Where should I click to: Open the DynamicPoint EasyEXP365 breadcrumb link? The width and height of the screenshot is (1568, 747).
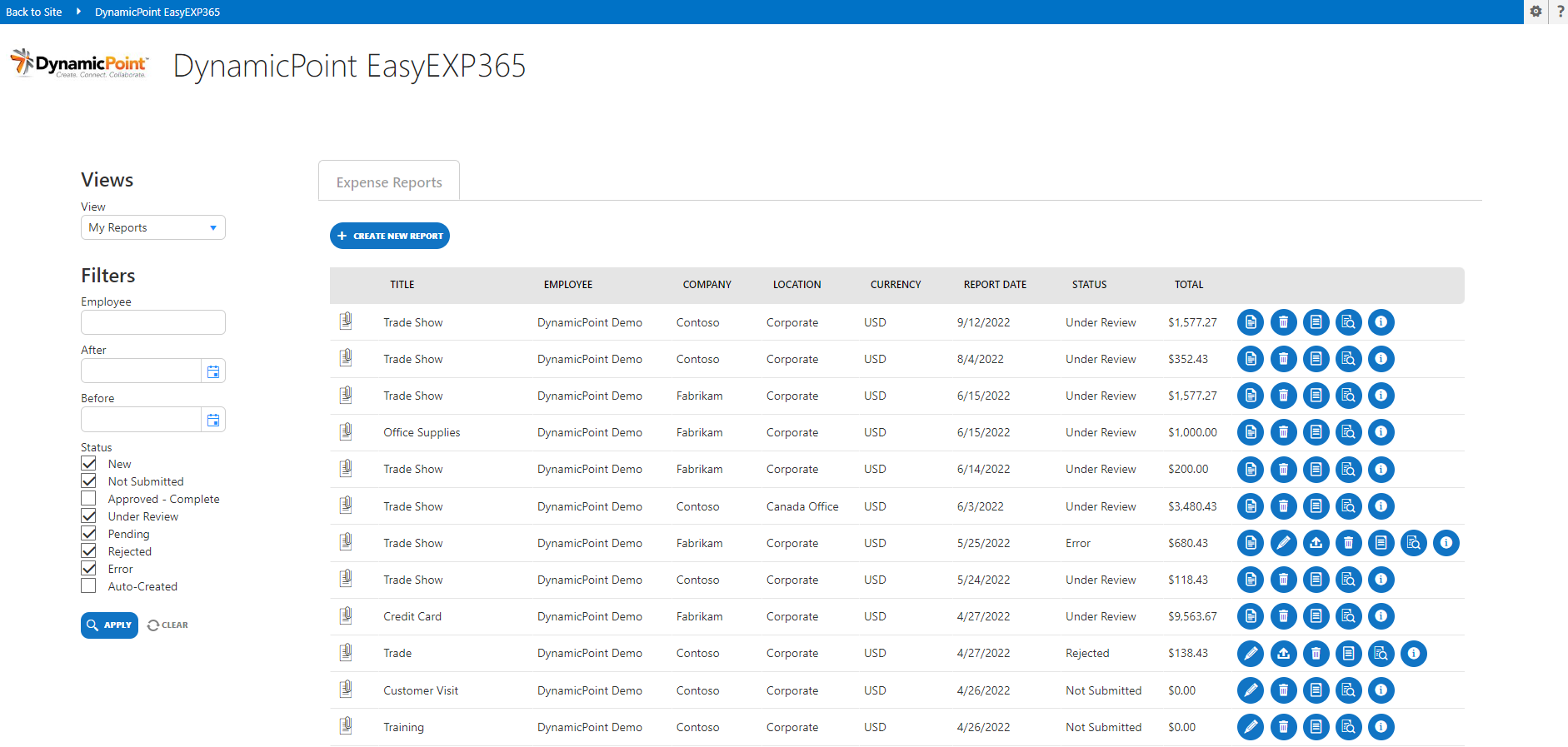(157, 12)
